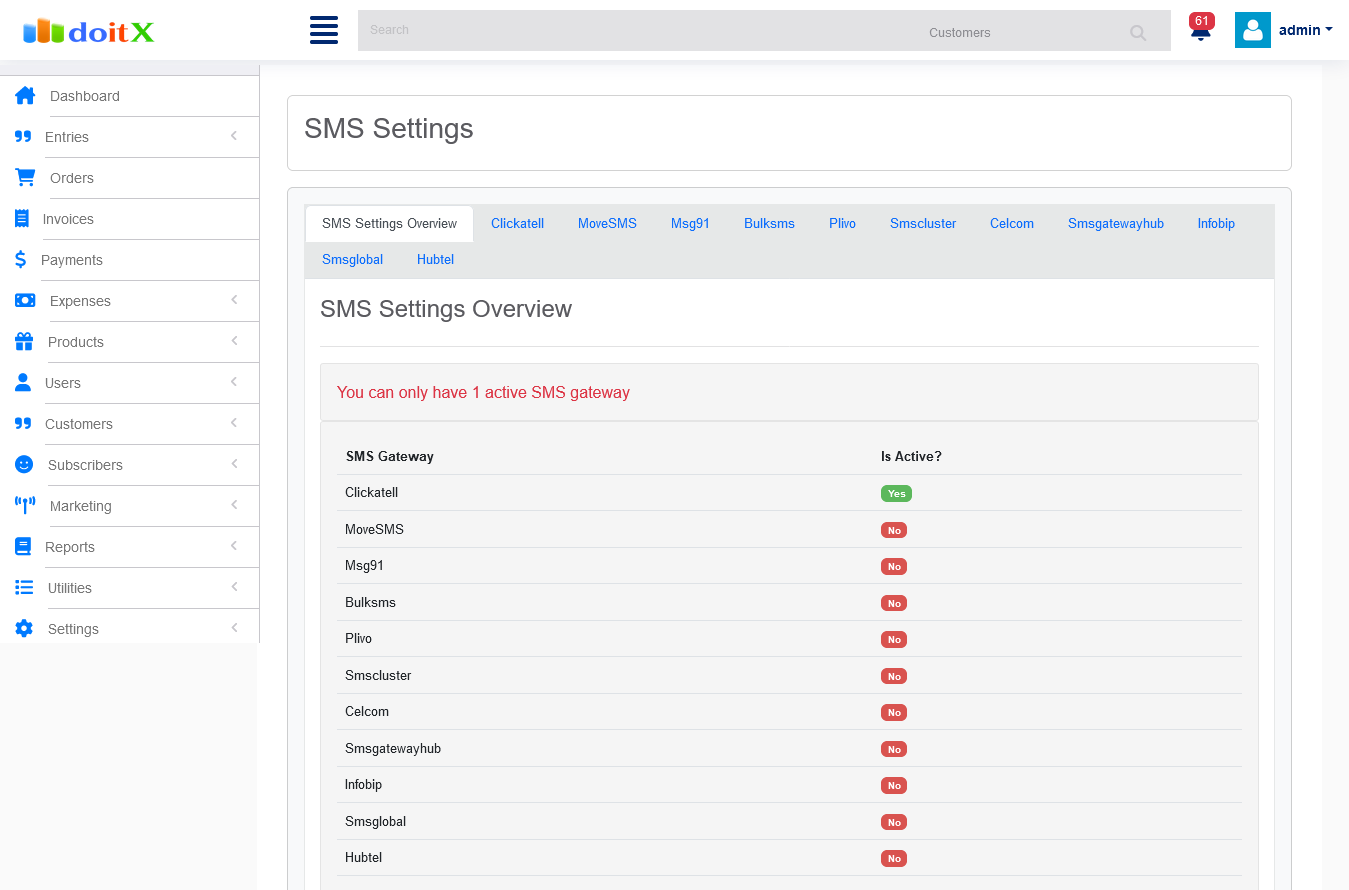1349x890 pixels.
Task: Open notifications bell with 61 badge
Action: (1200, 30)
